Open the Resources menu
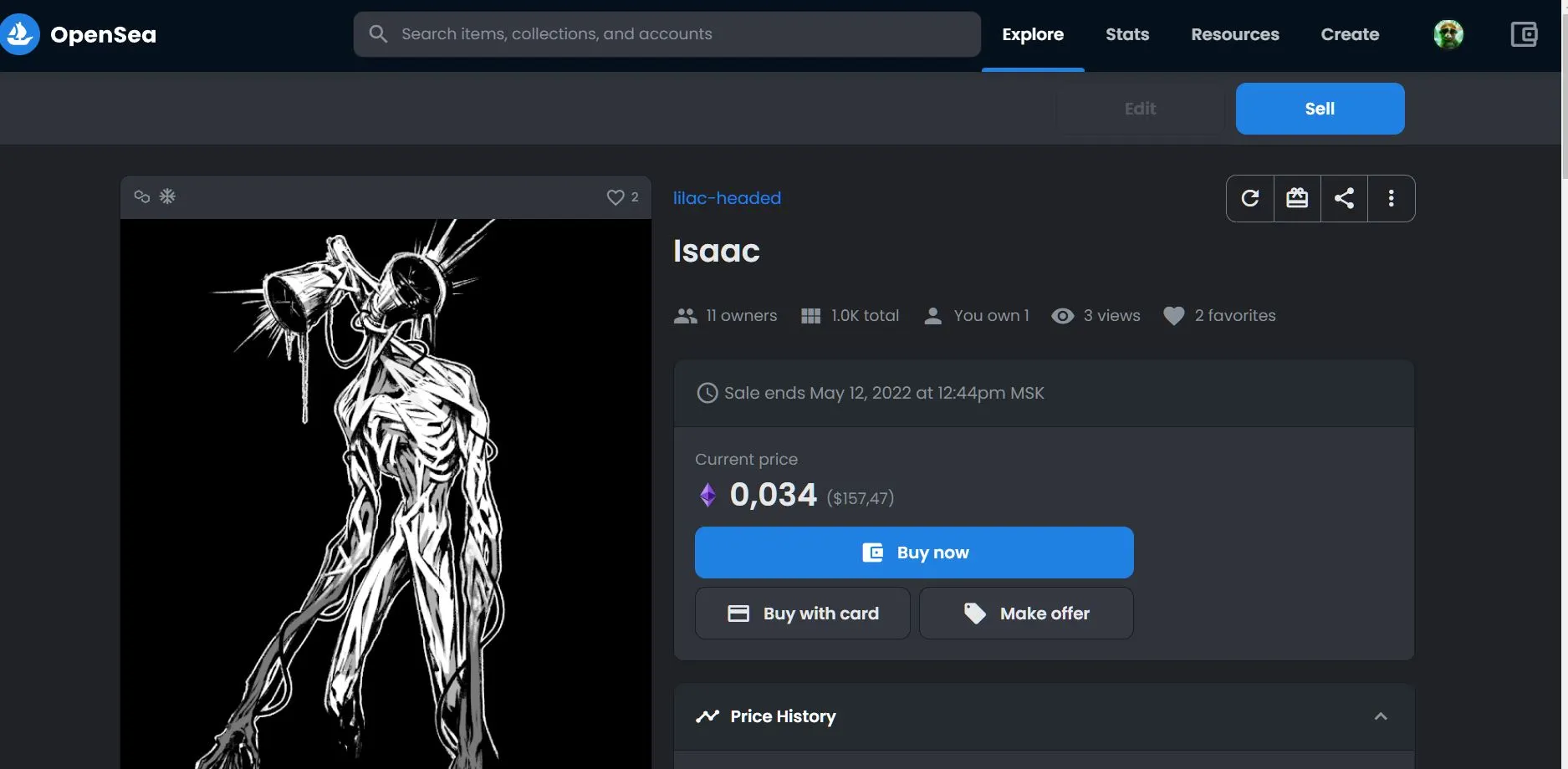This screenshot has height=769, width=1568. (x=1235, y=34)
